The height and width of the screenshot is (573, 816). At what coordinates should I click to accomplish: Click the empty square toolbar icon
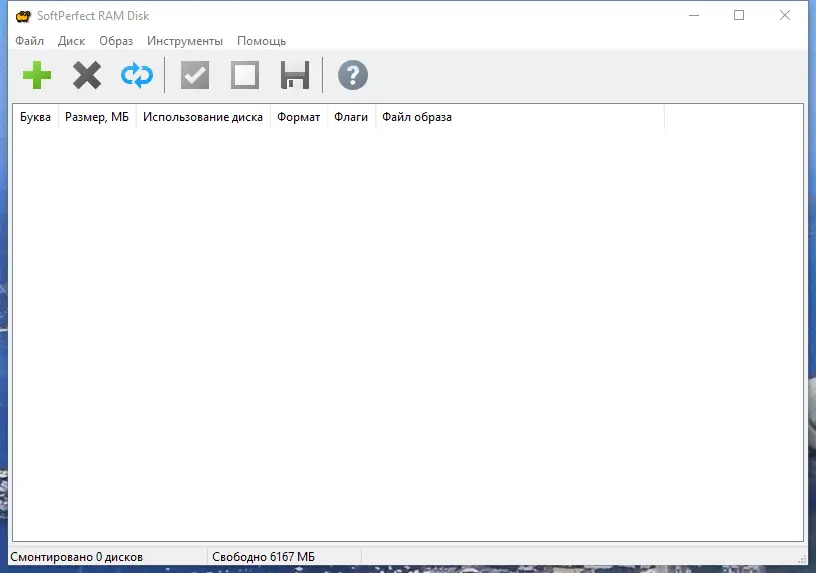tap(245, 75)
